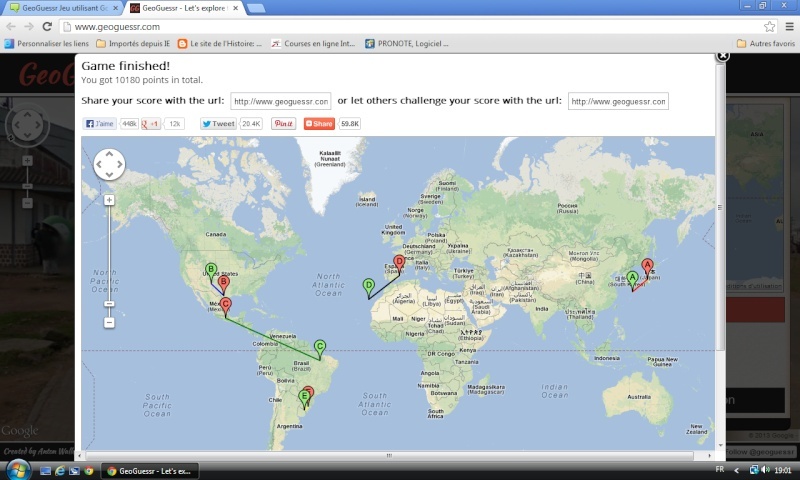This screenshot has height=480, width=800.
Task: Click Follow @geoguessr link in background
Action: [x=760, y=451]
